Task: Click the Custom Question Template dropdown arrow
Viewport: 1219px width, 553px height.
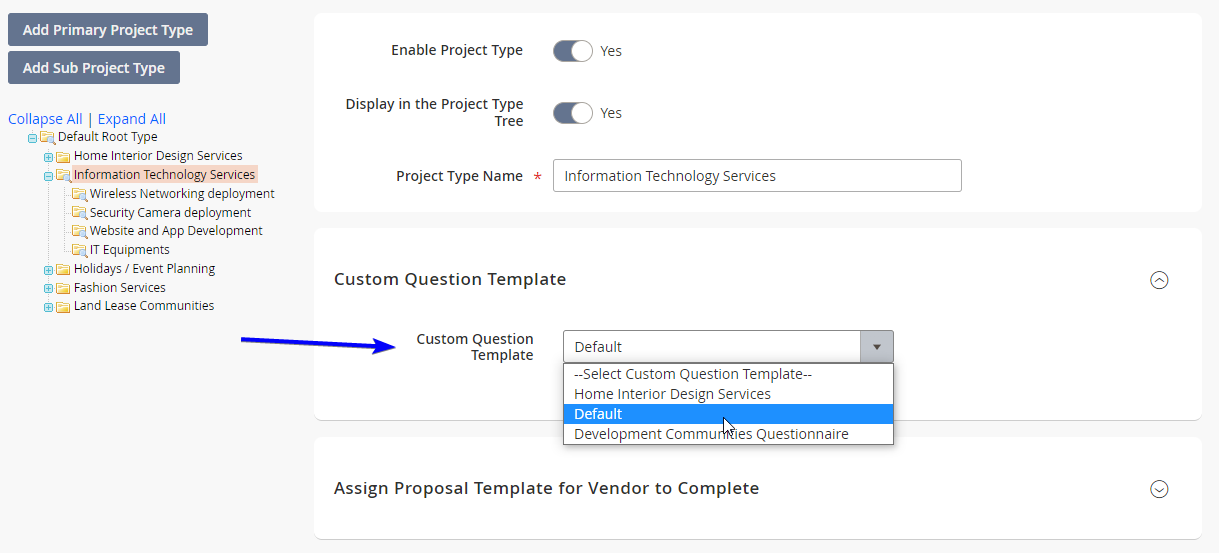Action: (x=877, y=347)
